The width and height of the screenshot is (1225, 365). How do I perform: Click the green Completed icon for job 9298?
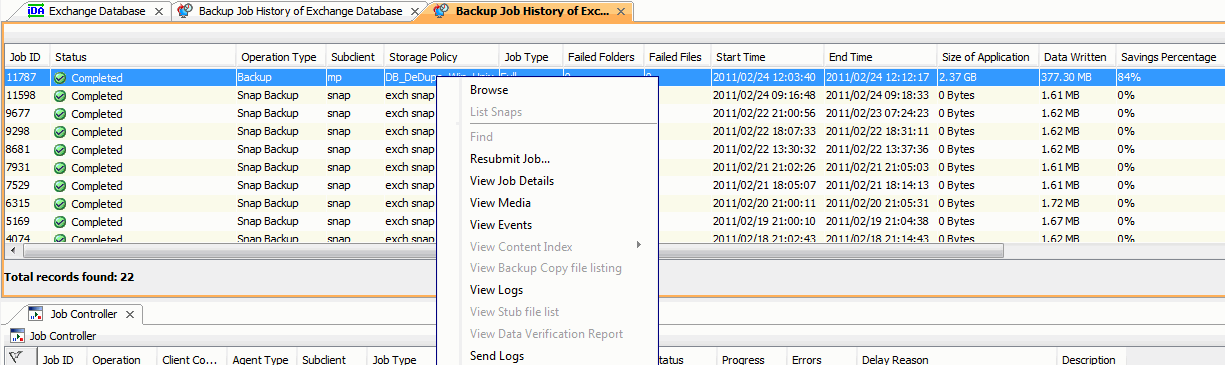coord(60,132)
